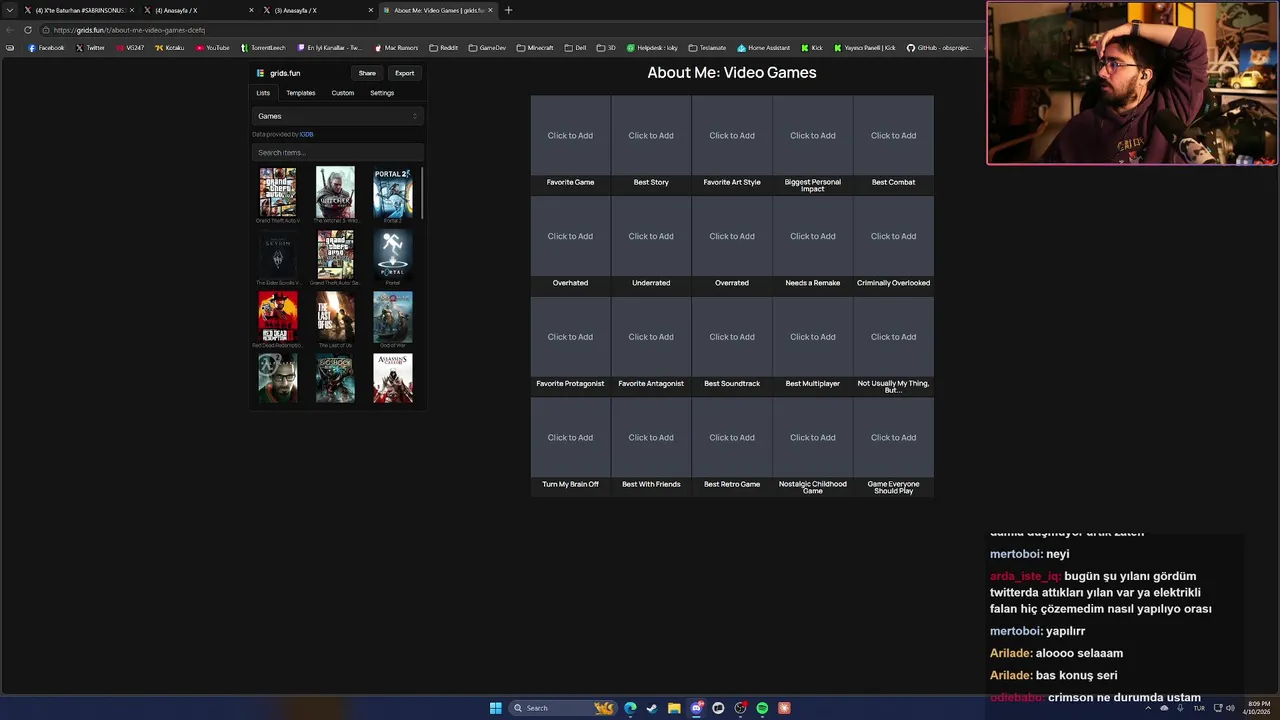Screen dimensions: 1280x720
Task: Open the Kick bookmark
Action: [x=812, y=48]
